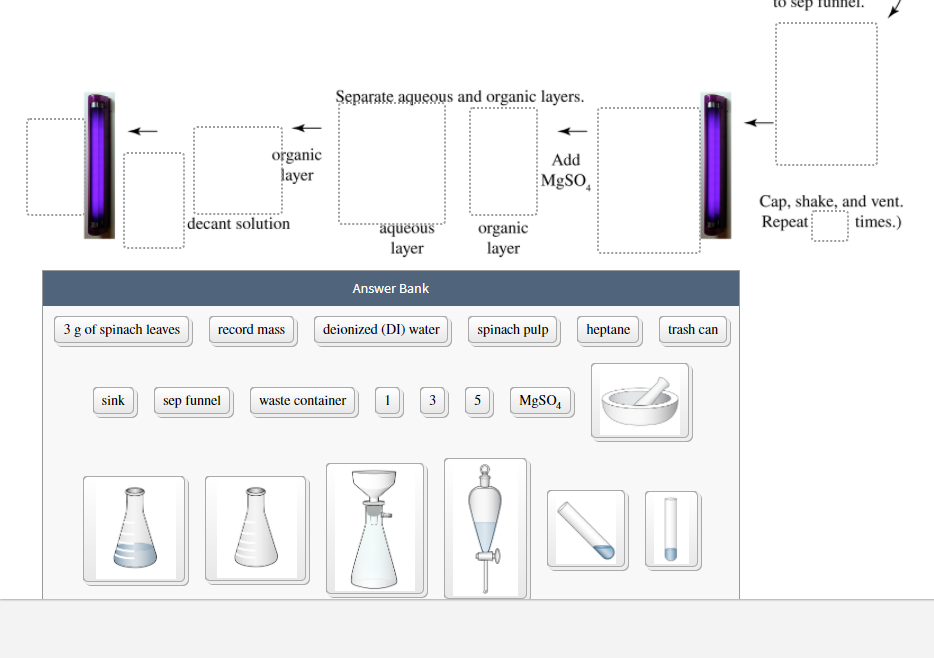Screen dimensions: 934x658
Task: Select the empty Erlenmeyer flask
Action: pyautogui.click(x=256, y=529)
